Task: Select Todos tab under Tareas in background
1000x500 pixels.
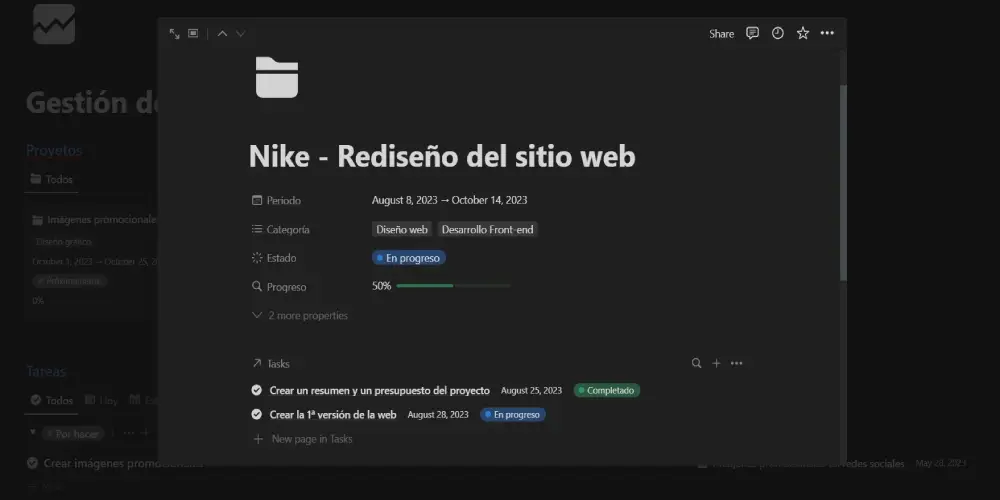Action: pyautogui.click(x=52, y=401)
